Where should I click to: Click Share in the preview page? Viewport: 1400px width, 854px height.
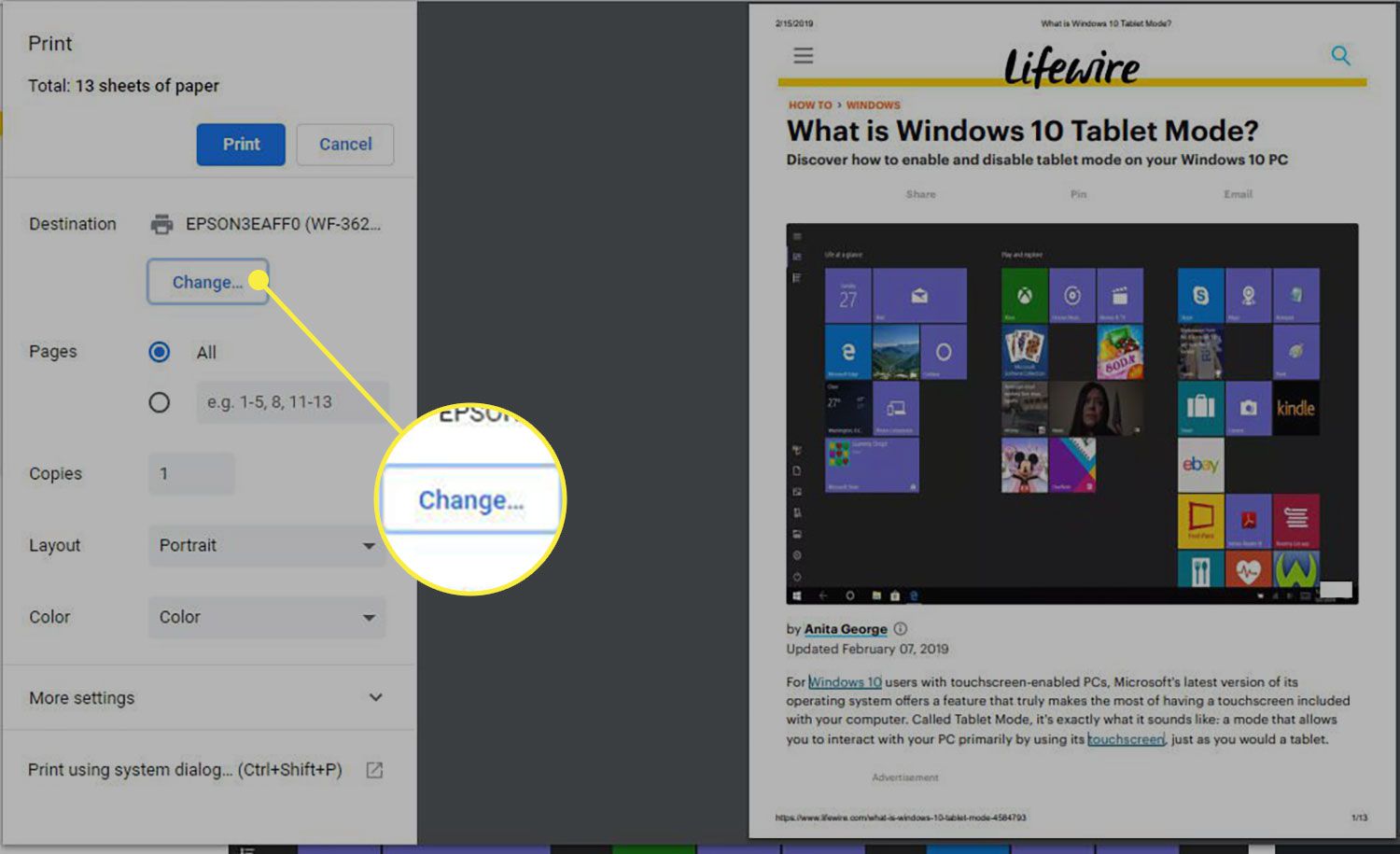[920, 194]
